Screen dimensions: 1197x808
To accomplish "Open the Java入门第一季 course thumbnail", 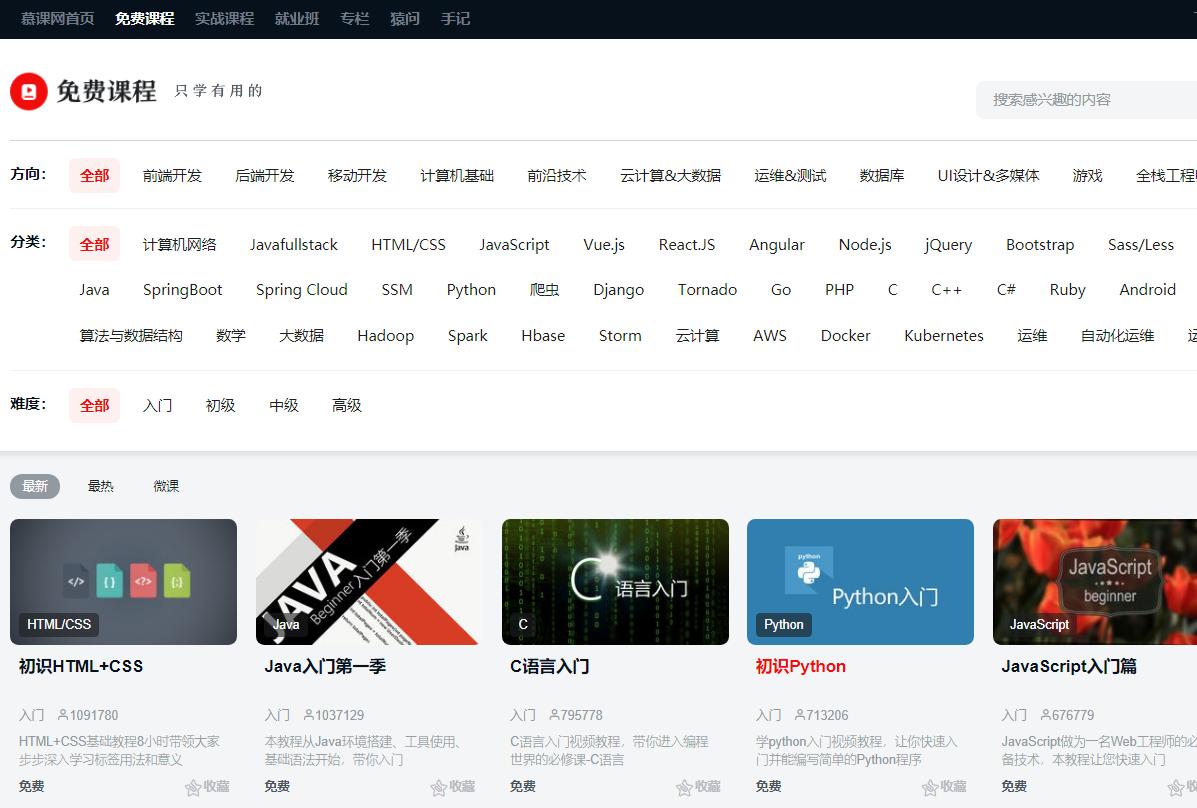I will point(369,581).
